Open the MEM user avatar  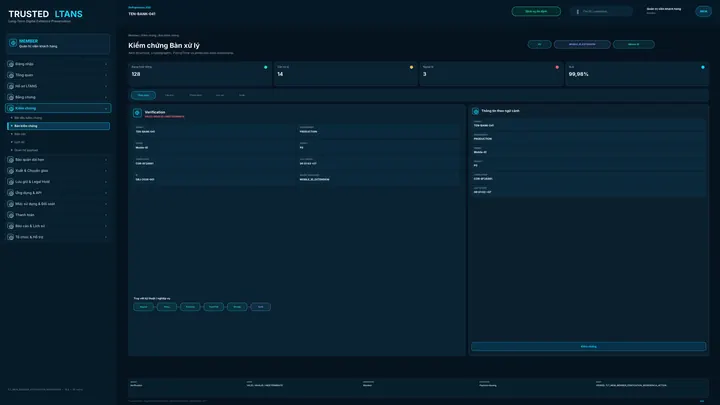[703, 11]
